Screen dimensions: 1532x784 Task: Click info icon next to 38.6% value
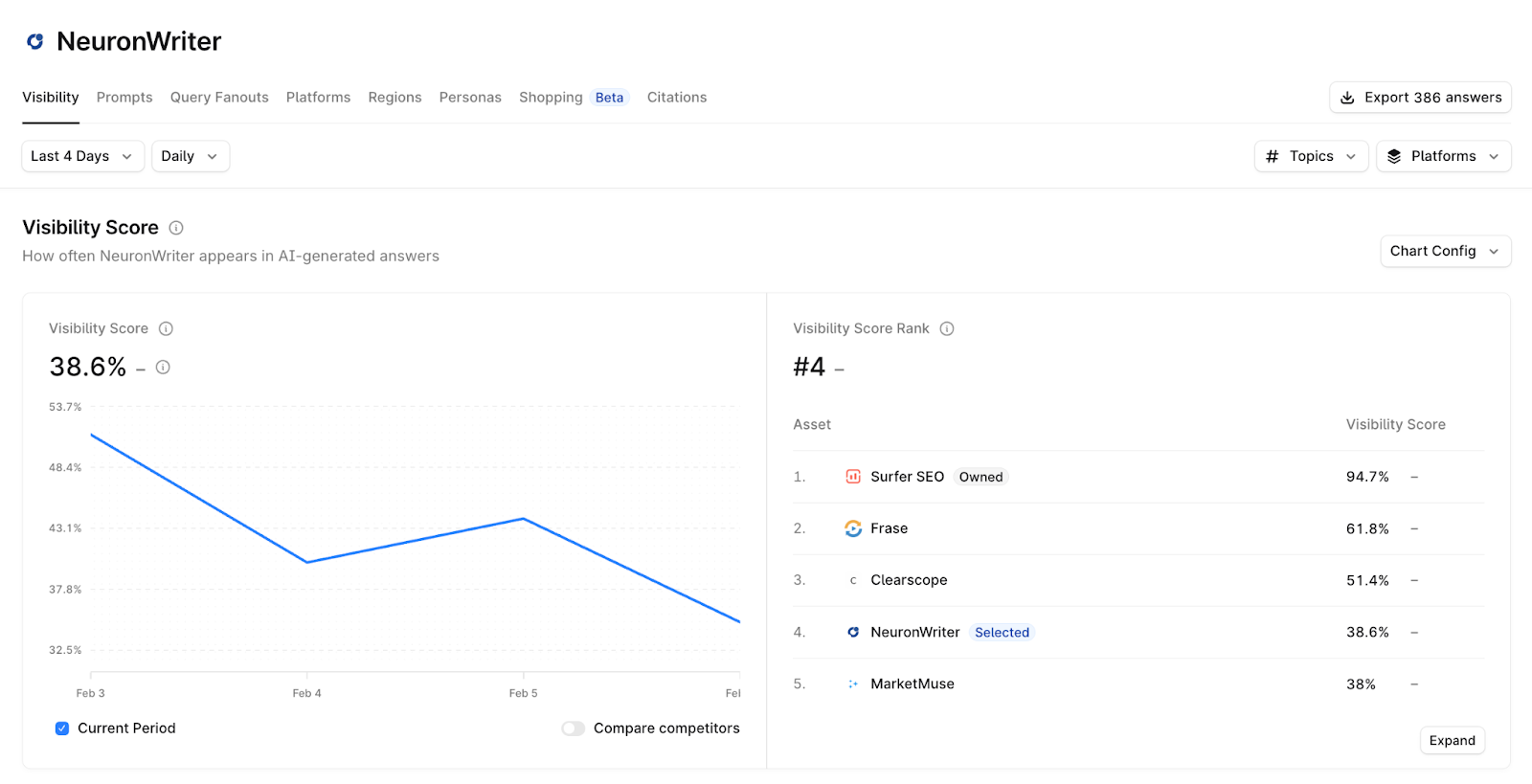[163, 368]
